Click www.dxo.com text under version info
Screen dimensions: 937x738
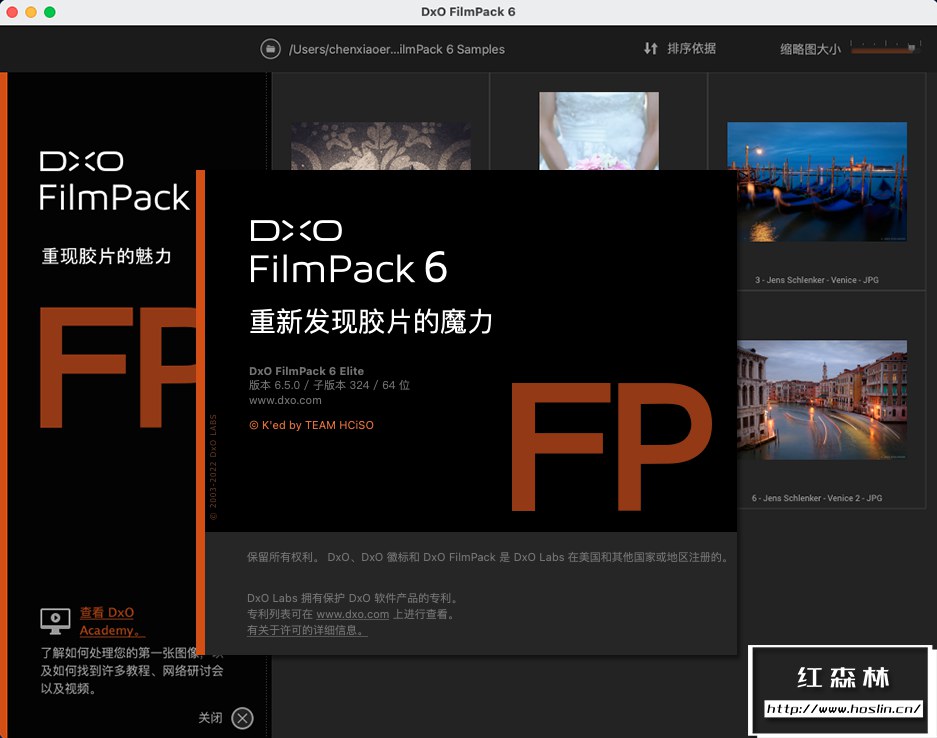pyautogui.click(x=285, y=400)
